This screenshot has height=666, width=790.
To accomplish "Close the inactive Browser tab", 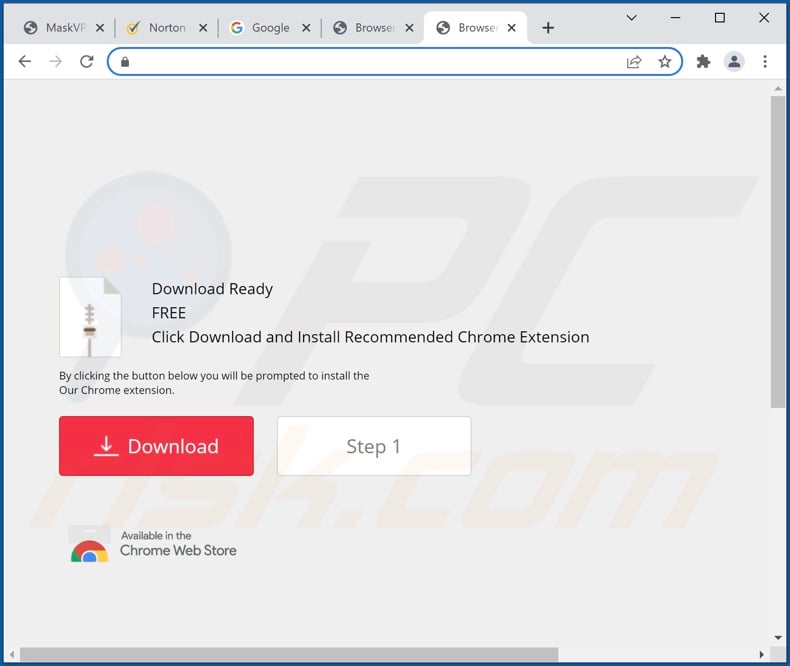I will point(410,28).
